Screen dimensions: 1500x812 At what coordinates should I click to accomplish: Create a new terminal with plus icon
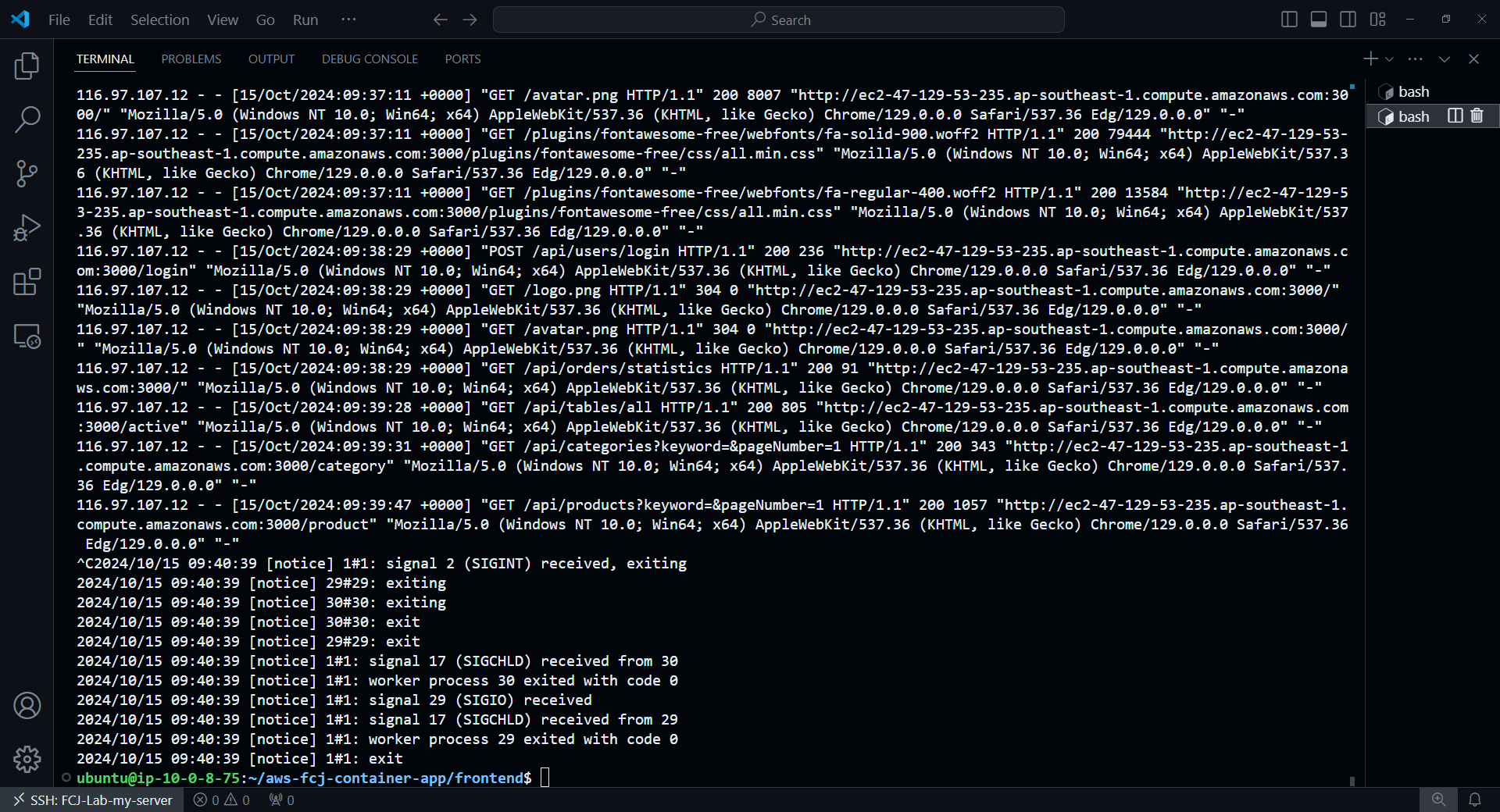click(x=1370, y=59)
